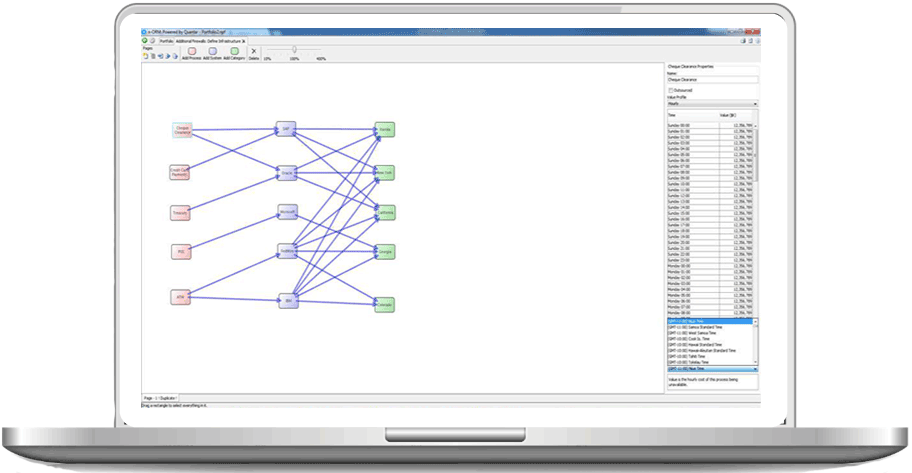The width and height of the screenshot is (912, 473).
Task: Click the Add System toolbar icon
Action: click(212, 52)
